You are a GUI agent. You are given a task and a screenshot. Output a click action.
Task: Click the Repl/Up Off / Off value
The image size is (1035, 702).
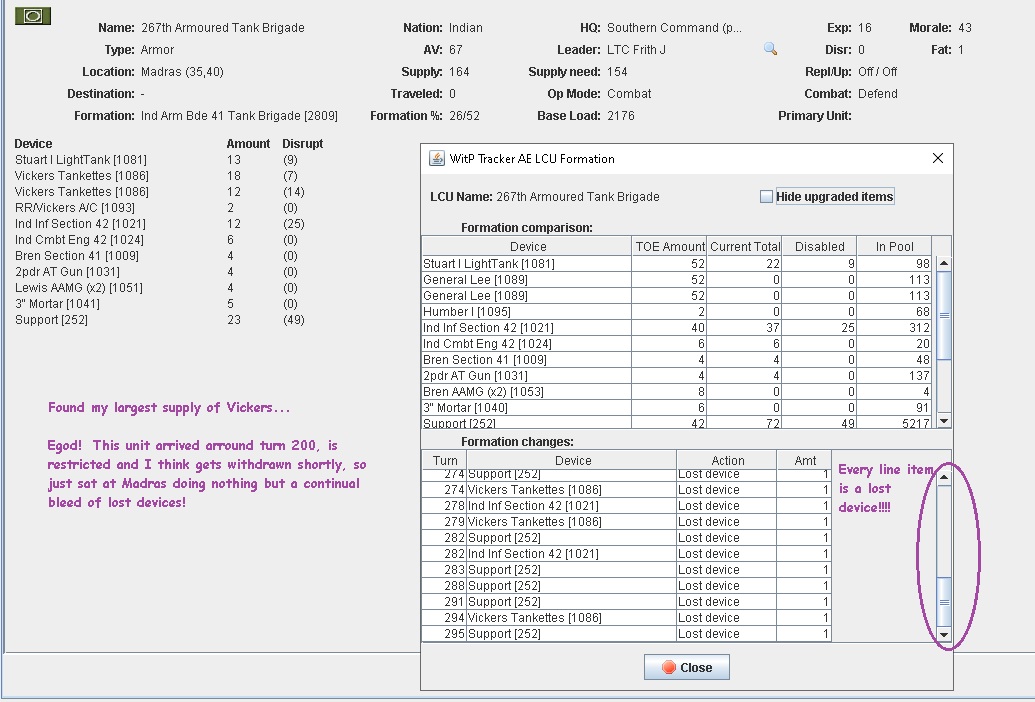[x=877, y=71]
